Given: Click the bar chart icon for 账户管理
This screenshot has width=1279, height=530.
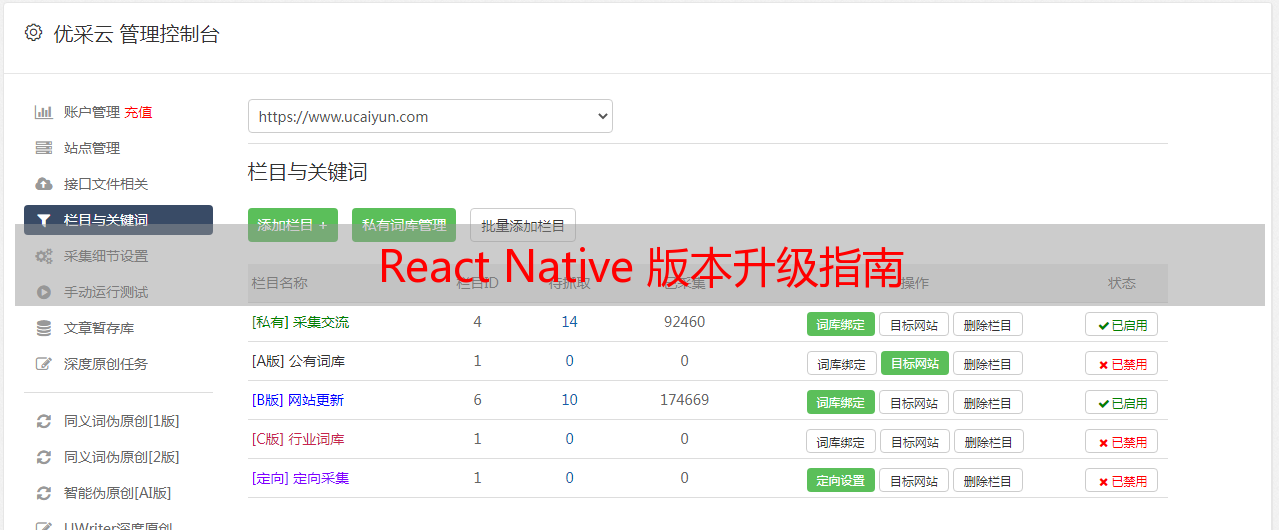Looking at the screenshot, I should (43, 112).
